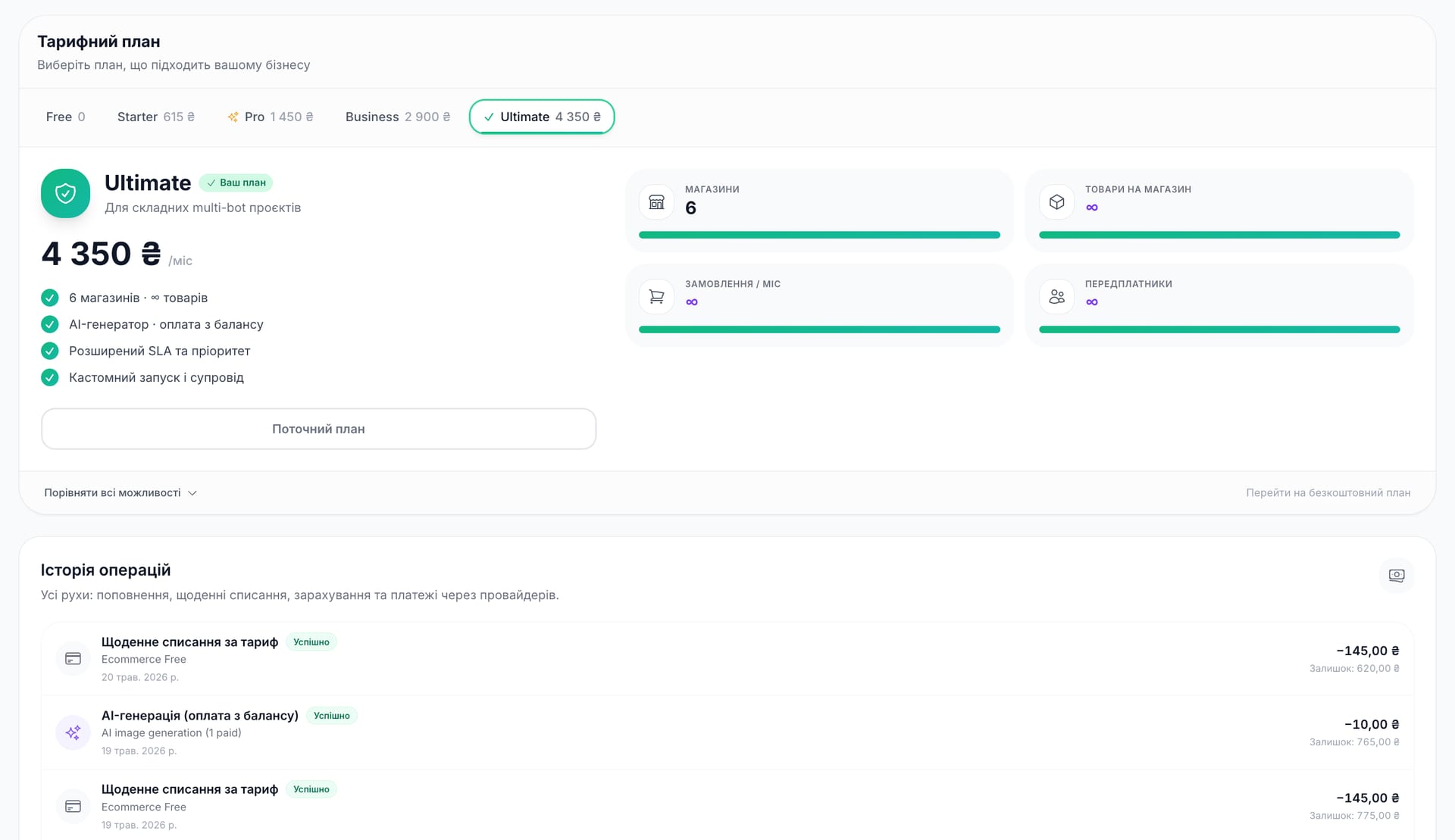Click the Замовлення / міс progress bar

pyautogui.click(x=819, y=329)
